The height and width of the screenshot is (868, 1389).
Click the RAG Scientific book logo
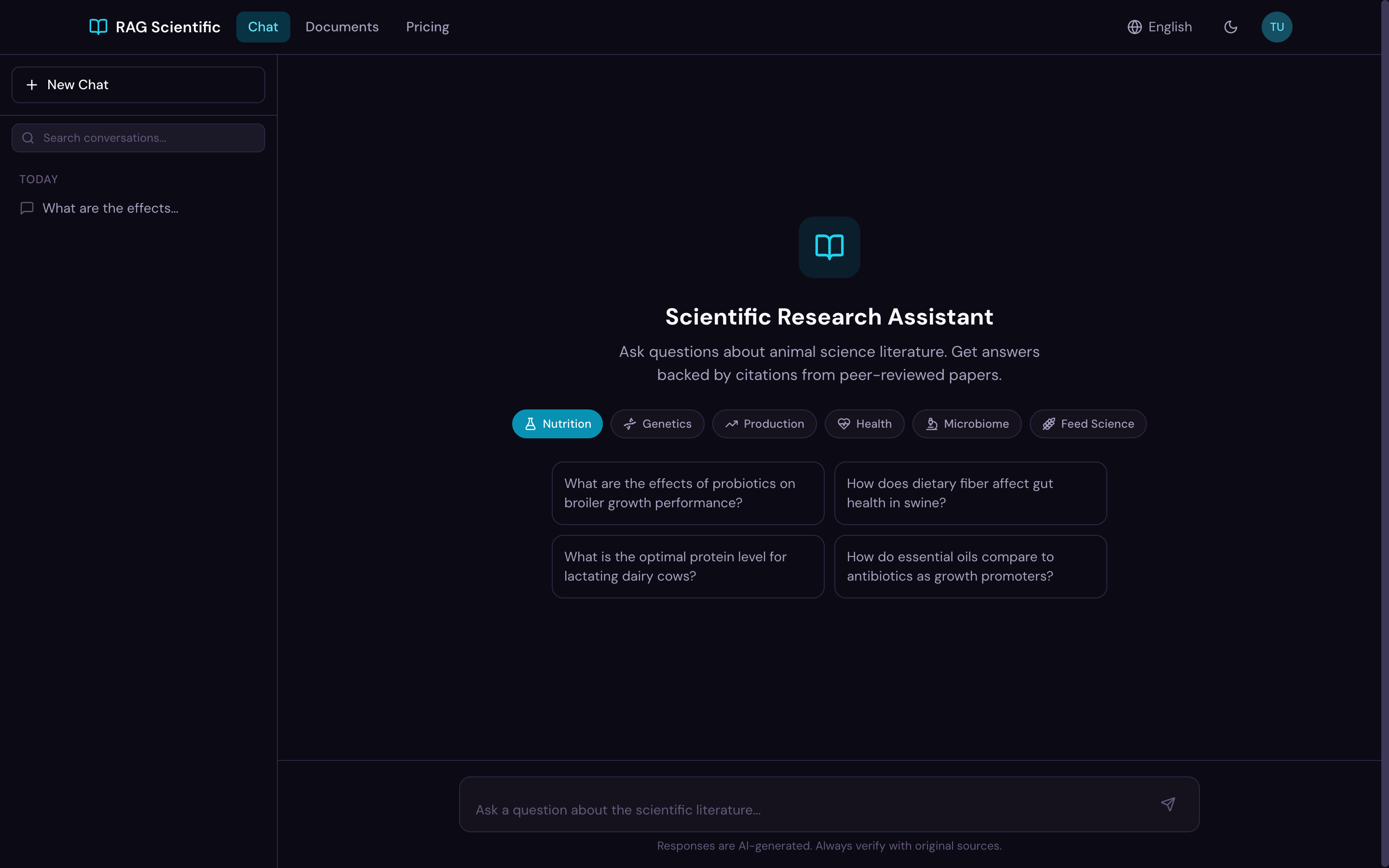click(x=97, y=27)
